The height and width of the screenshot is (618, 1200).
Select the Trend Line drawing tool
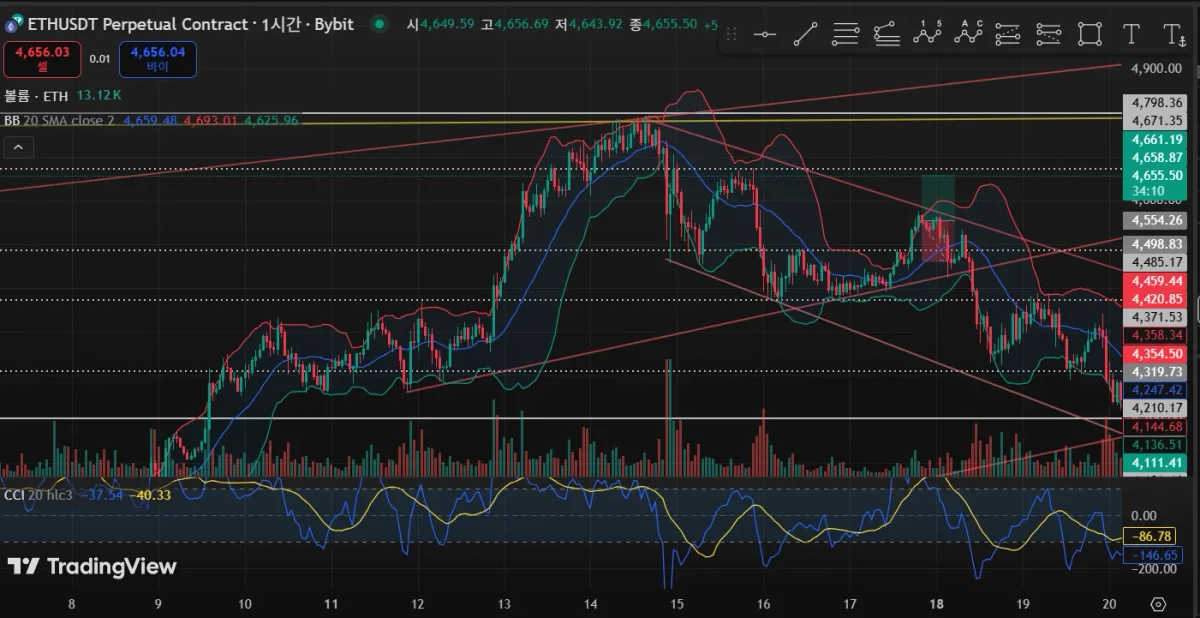tap(805, 34)
